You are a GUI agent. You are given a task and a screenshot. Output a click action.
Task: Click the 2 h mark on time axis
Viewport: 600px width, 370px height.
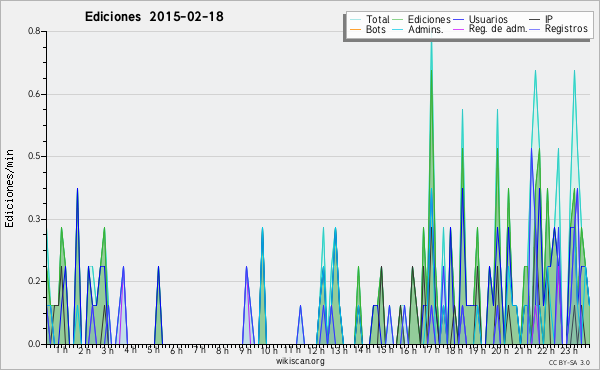[x=84, y=350]
